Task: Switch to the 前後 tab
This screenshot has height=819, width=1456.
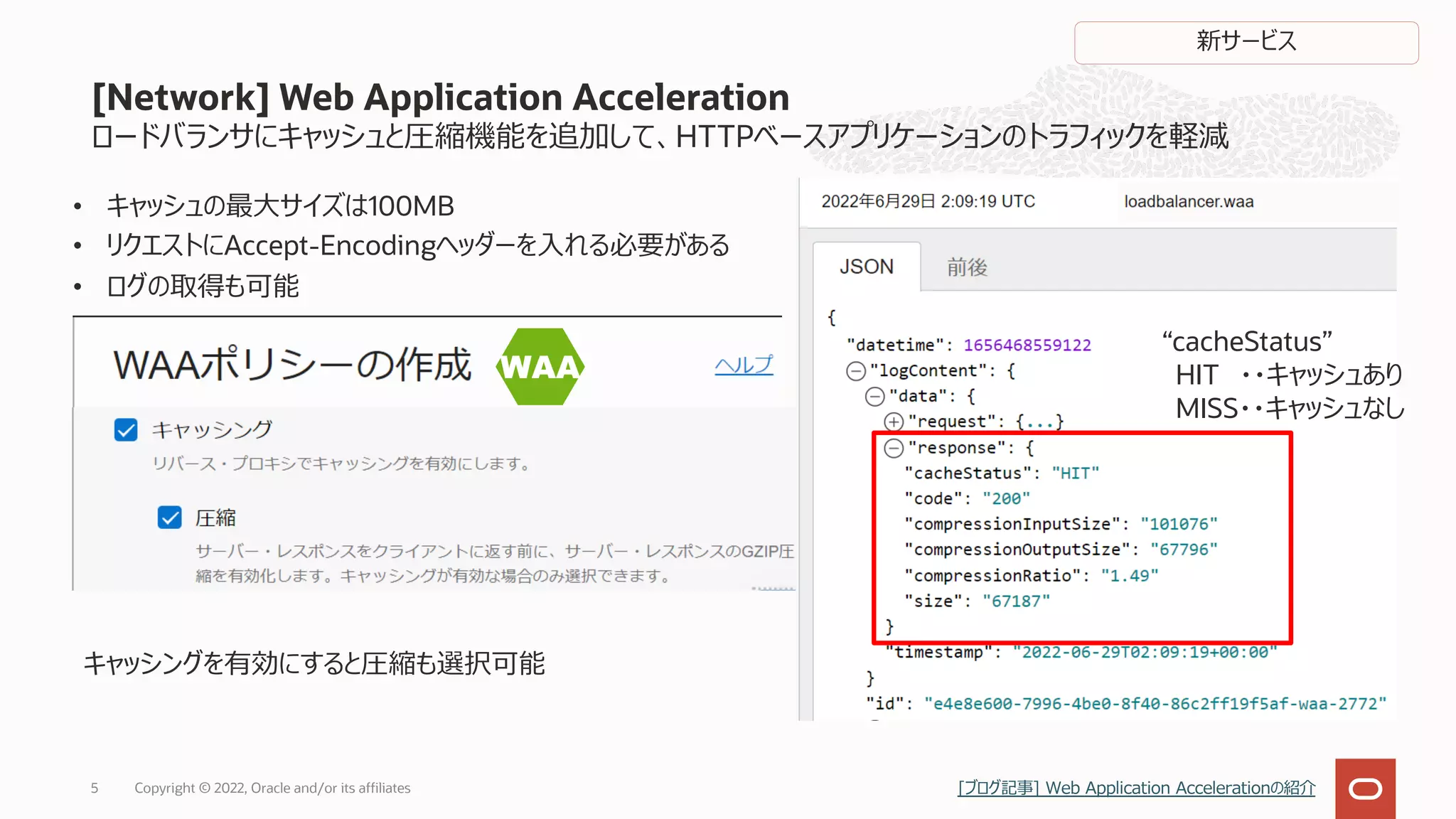Action: point(967,267)
